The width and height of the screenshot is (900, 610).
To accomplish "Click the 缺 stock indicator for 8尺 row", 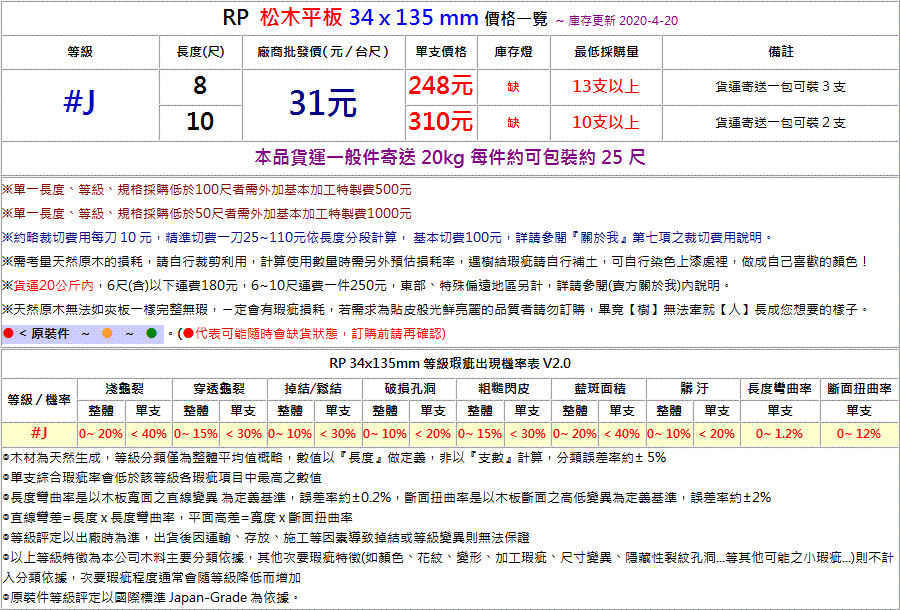I will 513,87.
